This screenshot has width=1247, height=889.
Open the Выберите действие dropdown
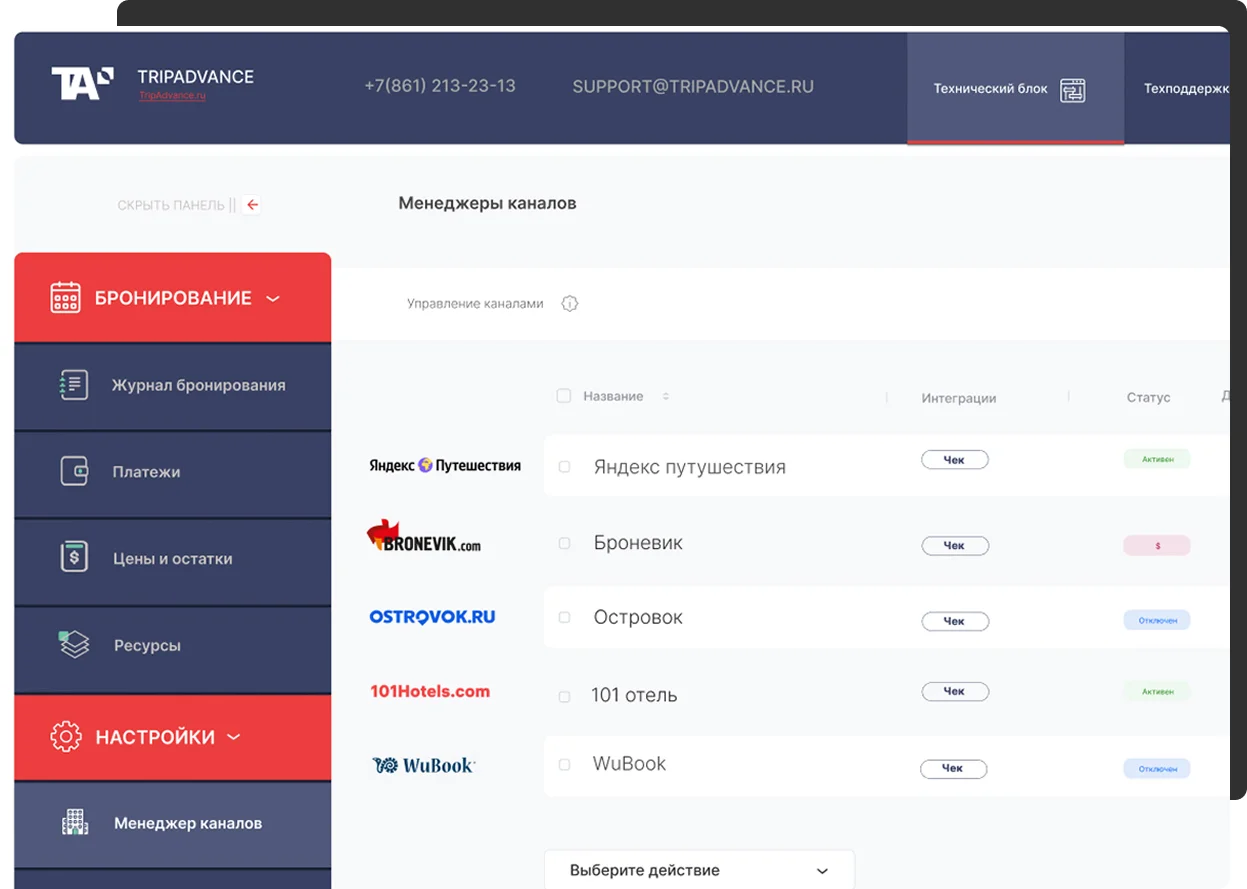point(699,870)
